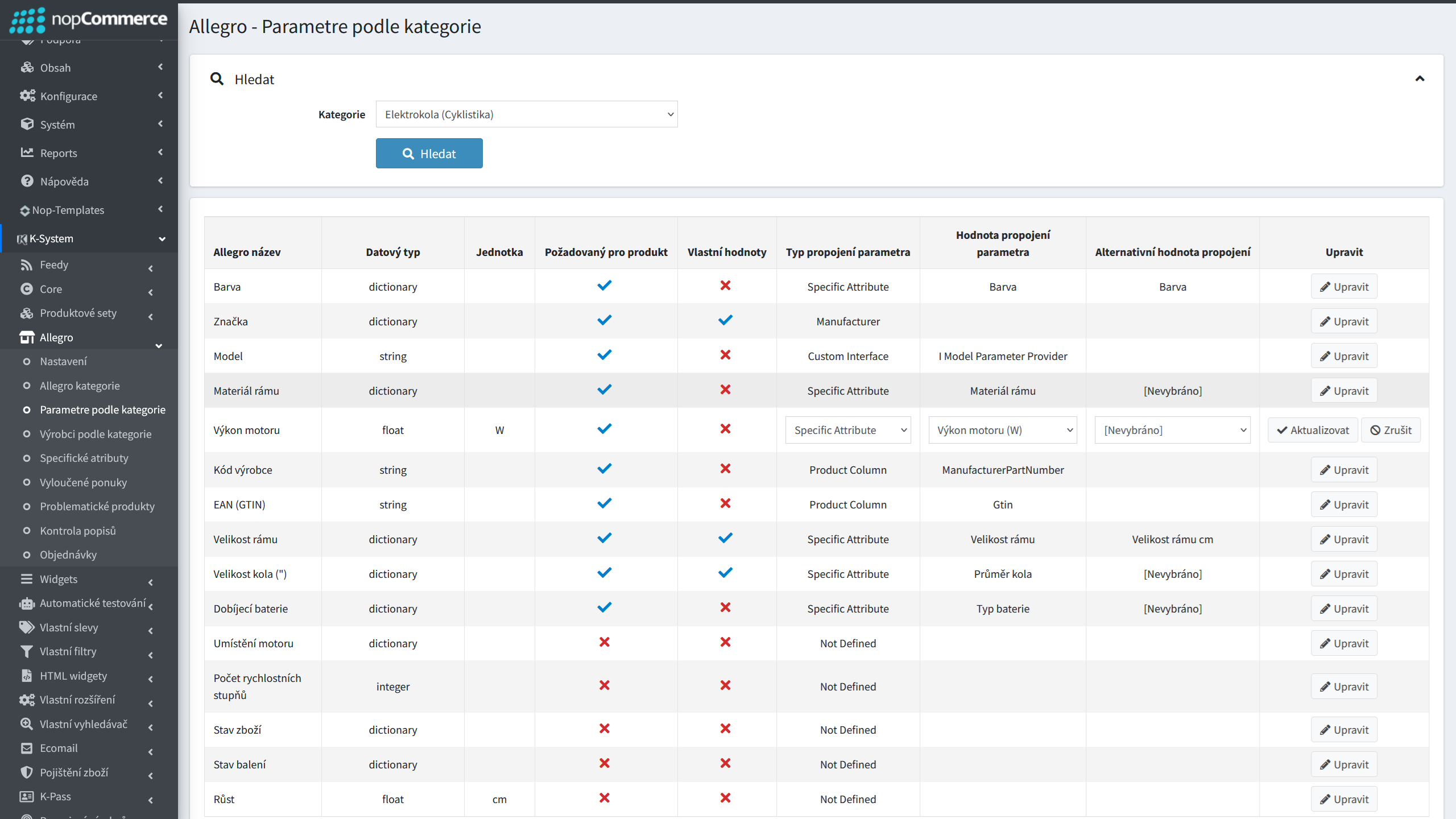1456x819 pixels.
Task: Open Objednávky menu item
Action: 68,555
